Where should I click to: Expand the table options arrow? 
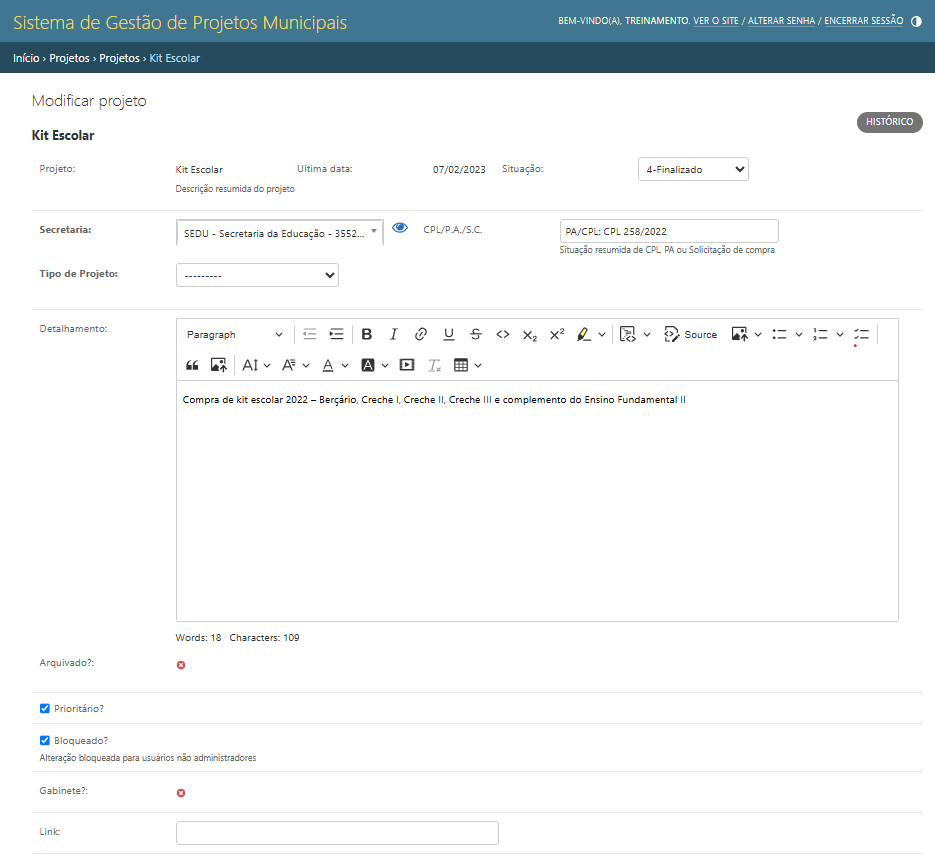point(478,365)
